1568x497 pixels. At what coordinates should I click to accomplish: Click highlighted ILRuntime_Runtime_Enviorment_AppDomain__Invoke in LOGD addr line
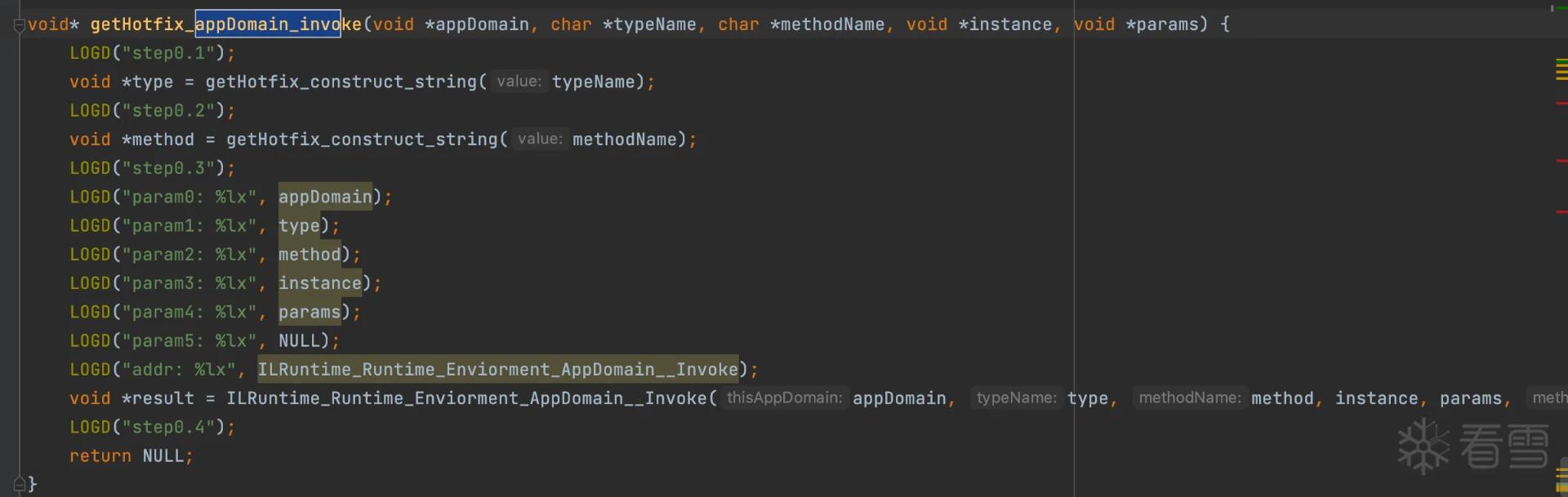498,370
